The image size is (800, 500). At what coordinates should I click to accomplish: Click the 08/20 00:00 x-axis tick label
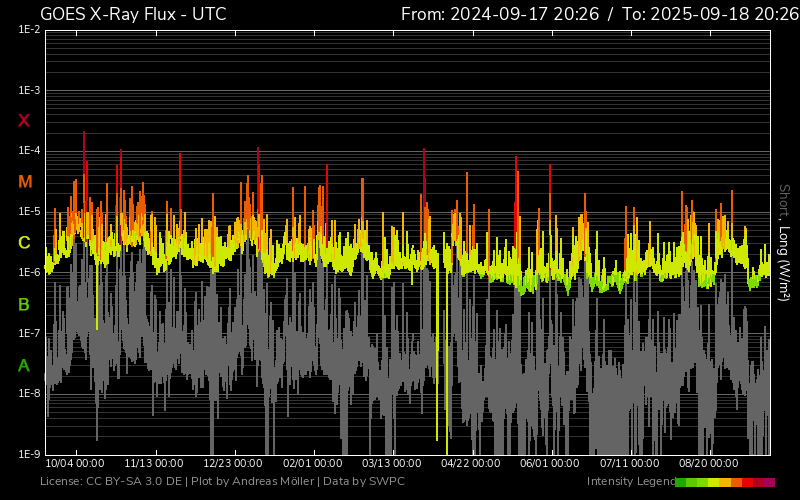tap(708, 464)
